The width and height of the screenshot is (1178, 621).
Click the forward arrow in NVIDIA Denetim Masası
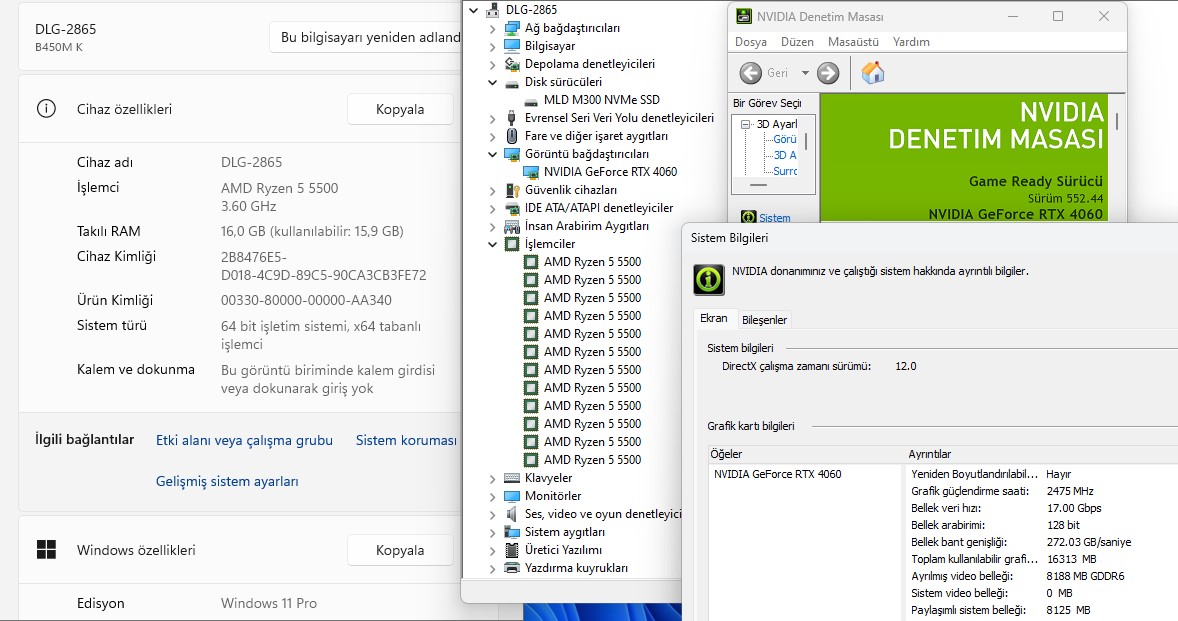[x=828, y=73]
